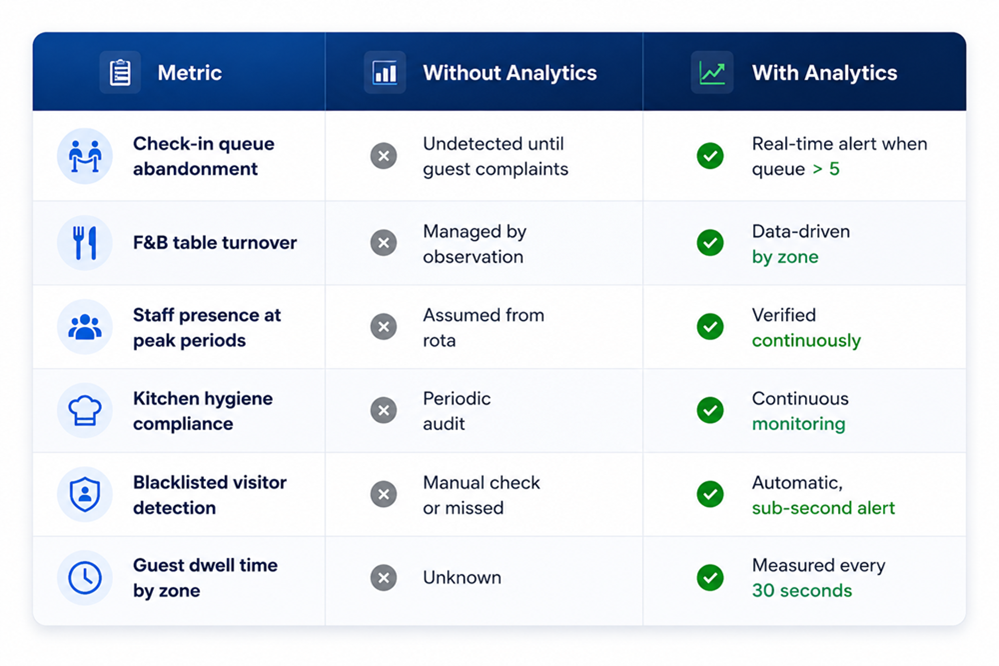Click 'Assumed from rota' cell
The width and height of the screenshot is (999, 666).
(484, 328)
